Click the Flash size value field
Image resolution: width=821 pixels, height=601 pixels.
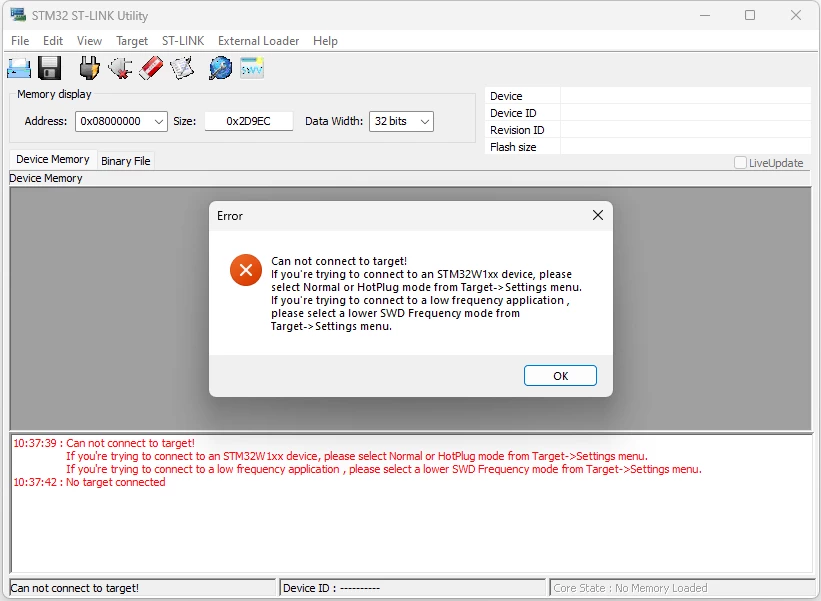[x=685, y=147]
